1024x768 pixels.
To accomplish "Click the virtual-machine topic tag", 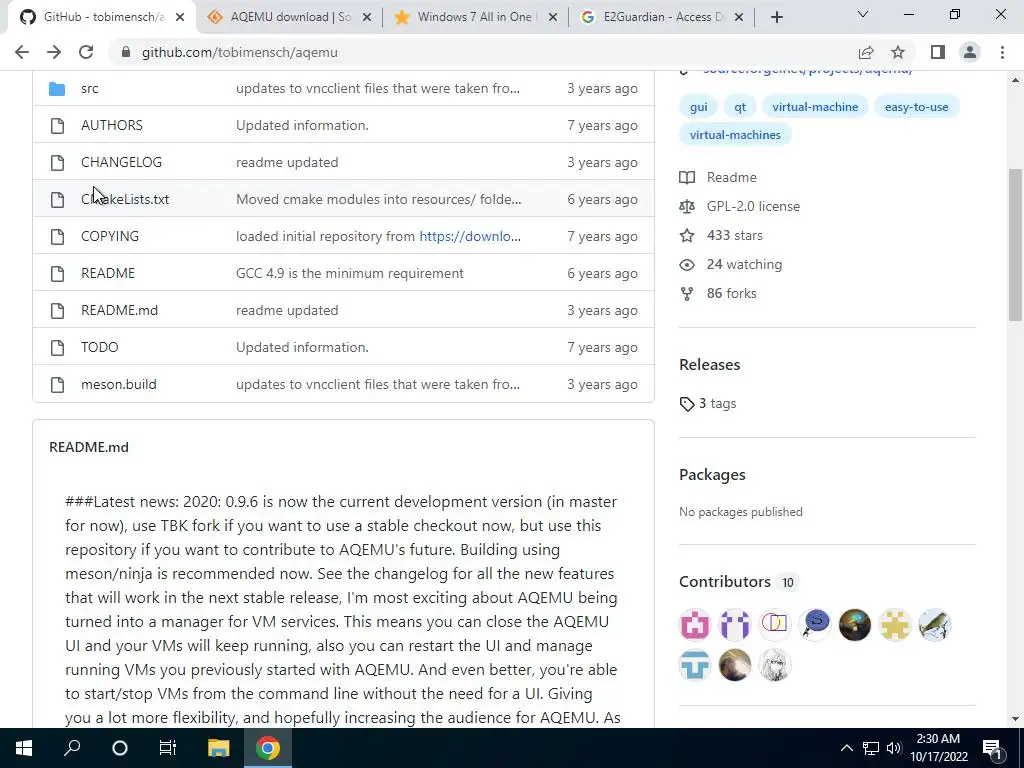I will 815,106.
